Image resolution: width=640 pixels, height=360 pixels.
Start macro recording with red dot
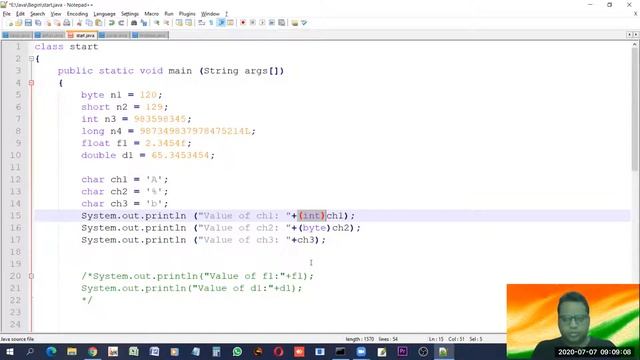pyautogui.click(x=243, y=23)
